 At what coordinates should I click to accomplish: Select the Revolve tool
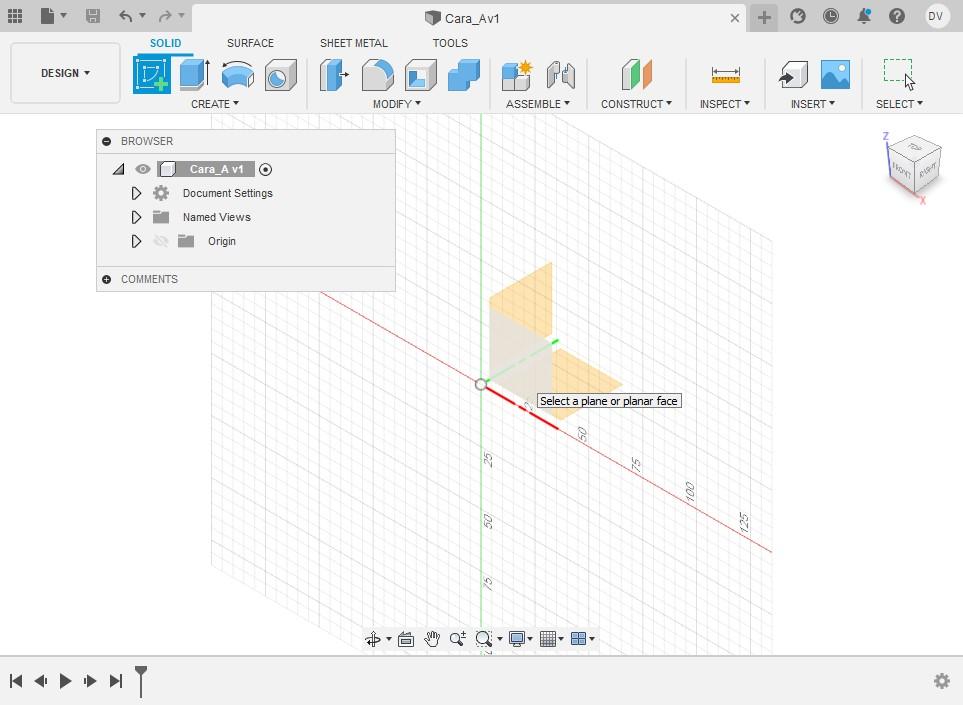tap(238, 74)
